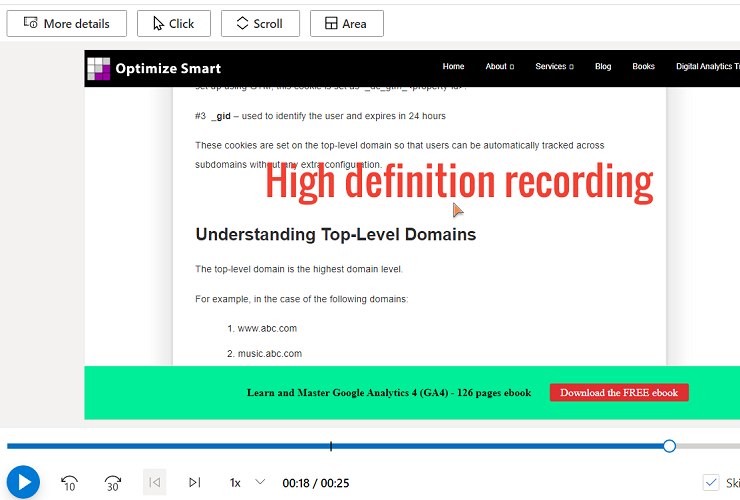Open the Home menu item
Viewport: 740px width, 500px height.
coord(453,67)
